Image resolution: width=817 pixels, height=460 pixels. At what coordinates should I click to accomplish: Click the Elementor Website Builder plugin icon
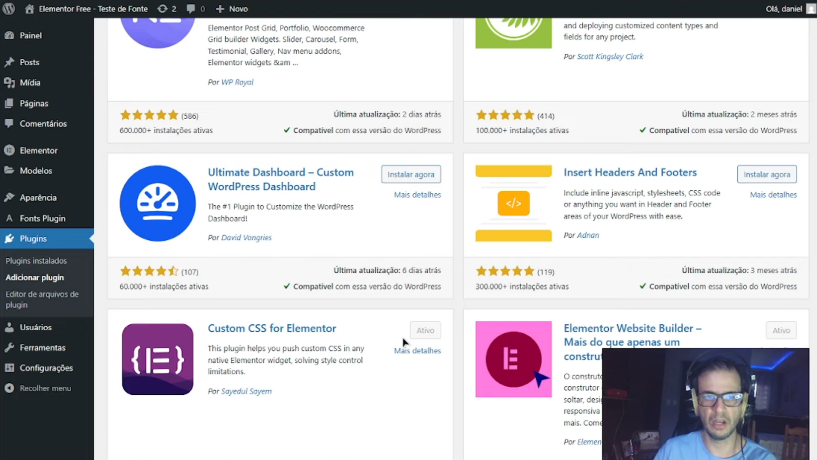pos(513,359)
